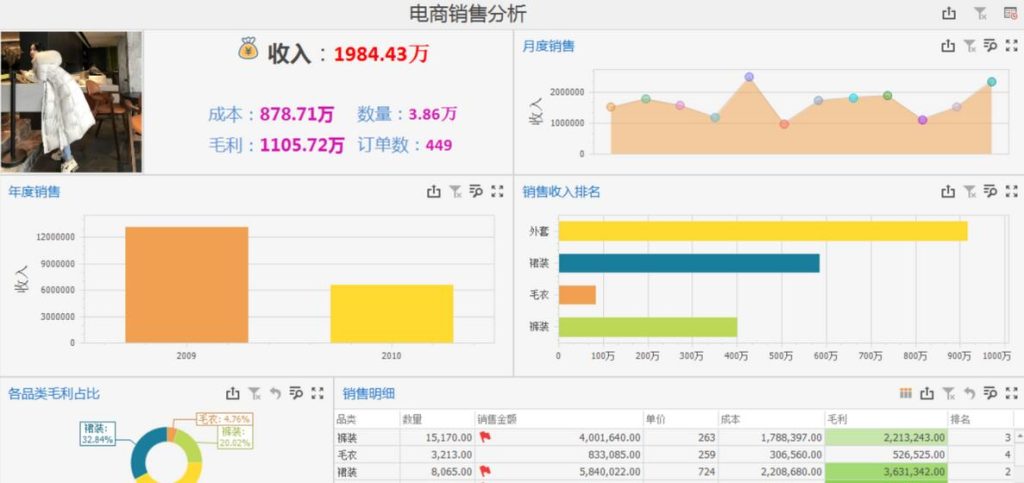The image size is (1024, 483).
Task: Click the red lowest point on monthly chart
Action: 784,124
